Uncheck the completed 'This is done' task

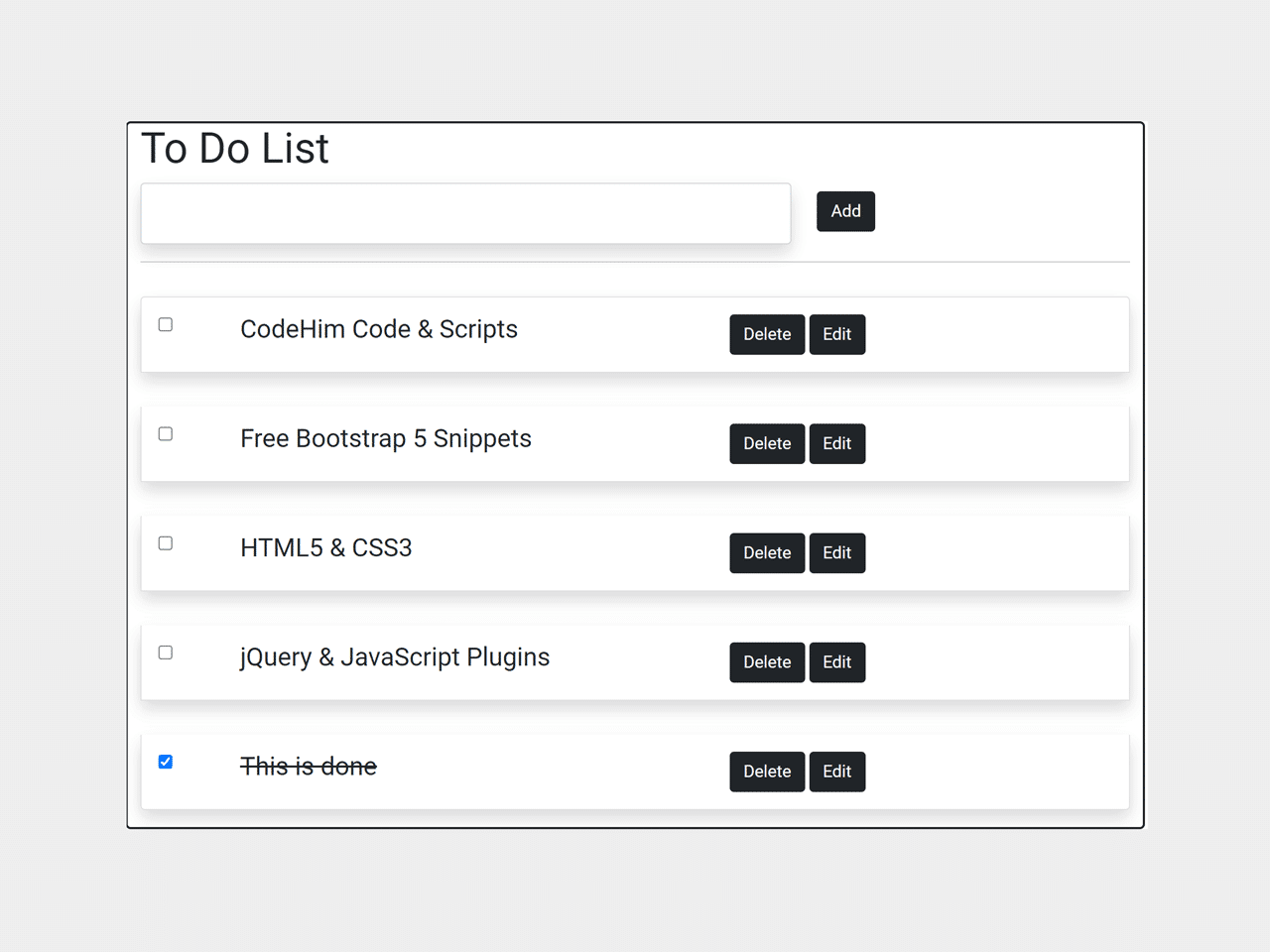[x=165, y=761]
